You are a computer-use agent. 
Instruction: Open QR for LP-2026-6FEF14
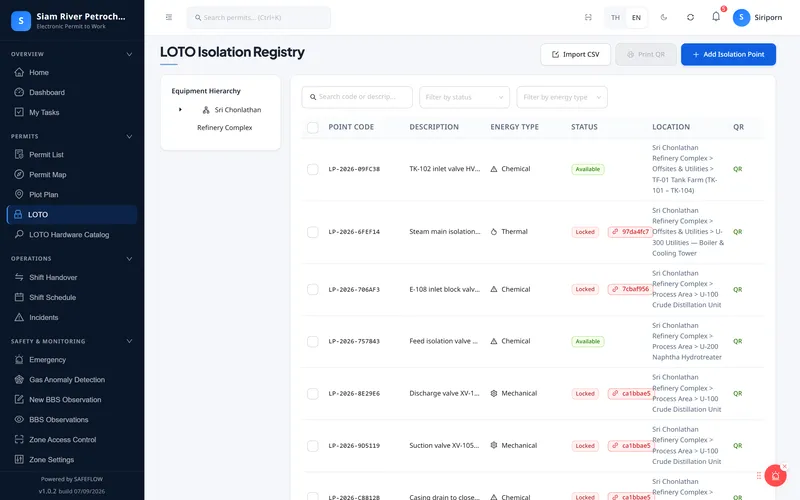point(738,232)
